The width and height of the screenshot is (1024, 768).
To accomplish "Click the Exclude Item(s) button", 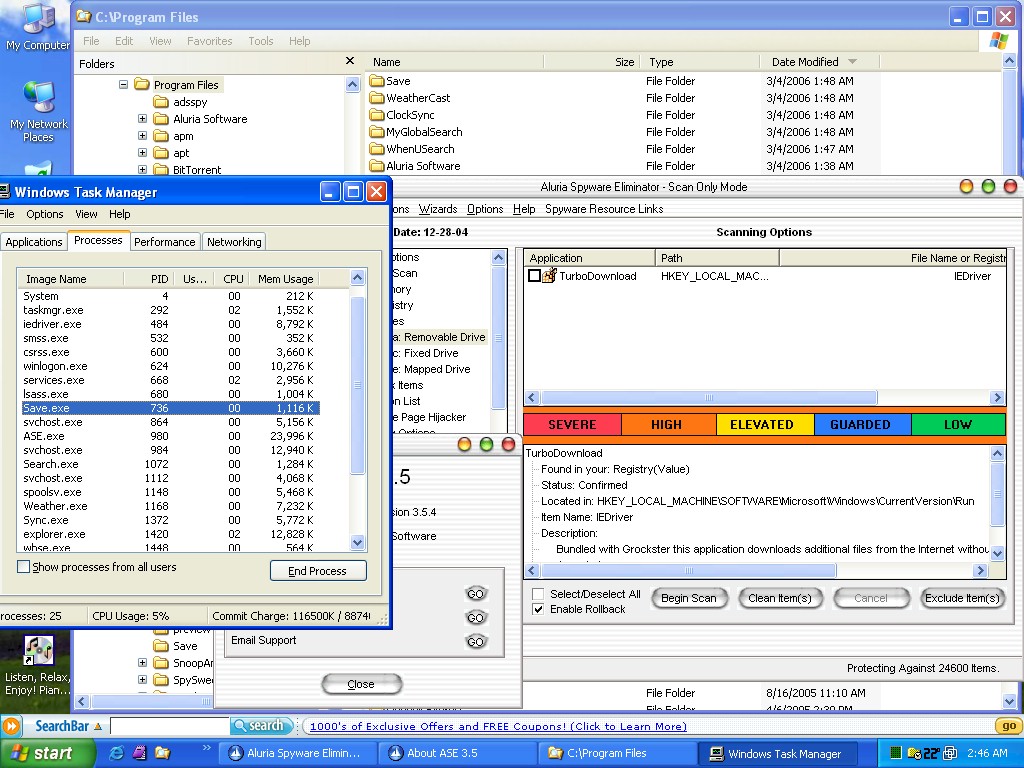I will click(961, 598).
